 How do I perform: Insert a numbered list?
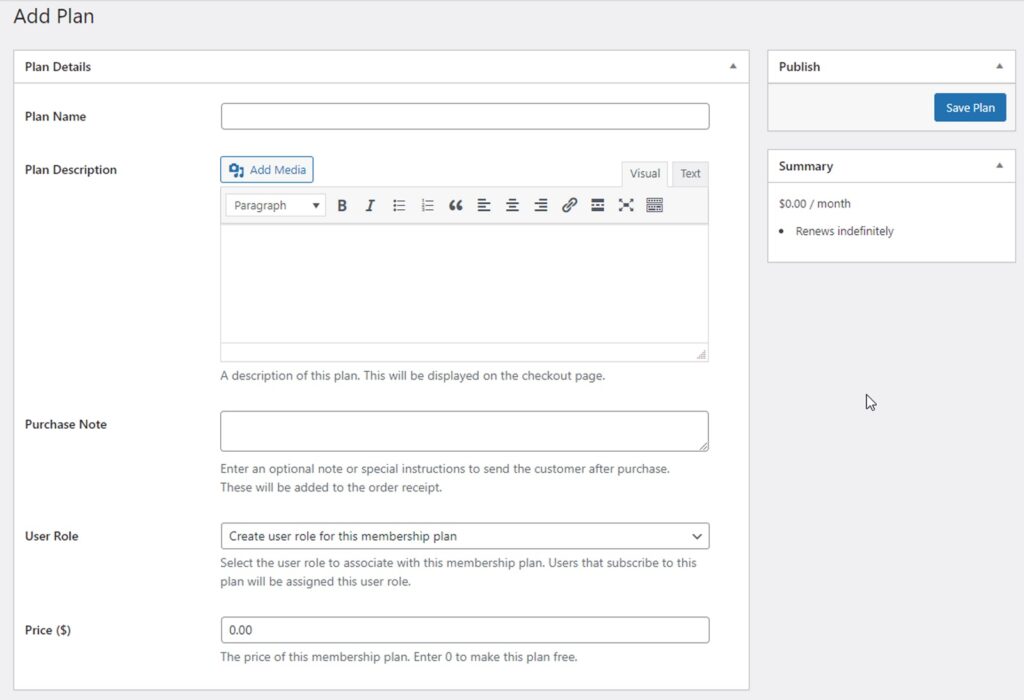click(427, 206)
